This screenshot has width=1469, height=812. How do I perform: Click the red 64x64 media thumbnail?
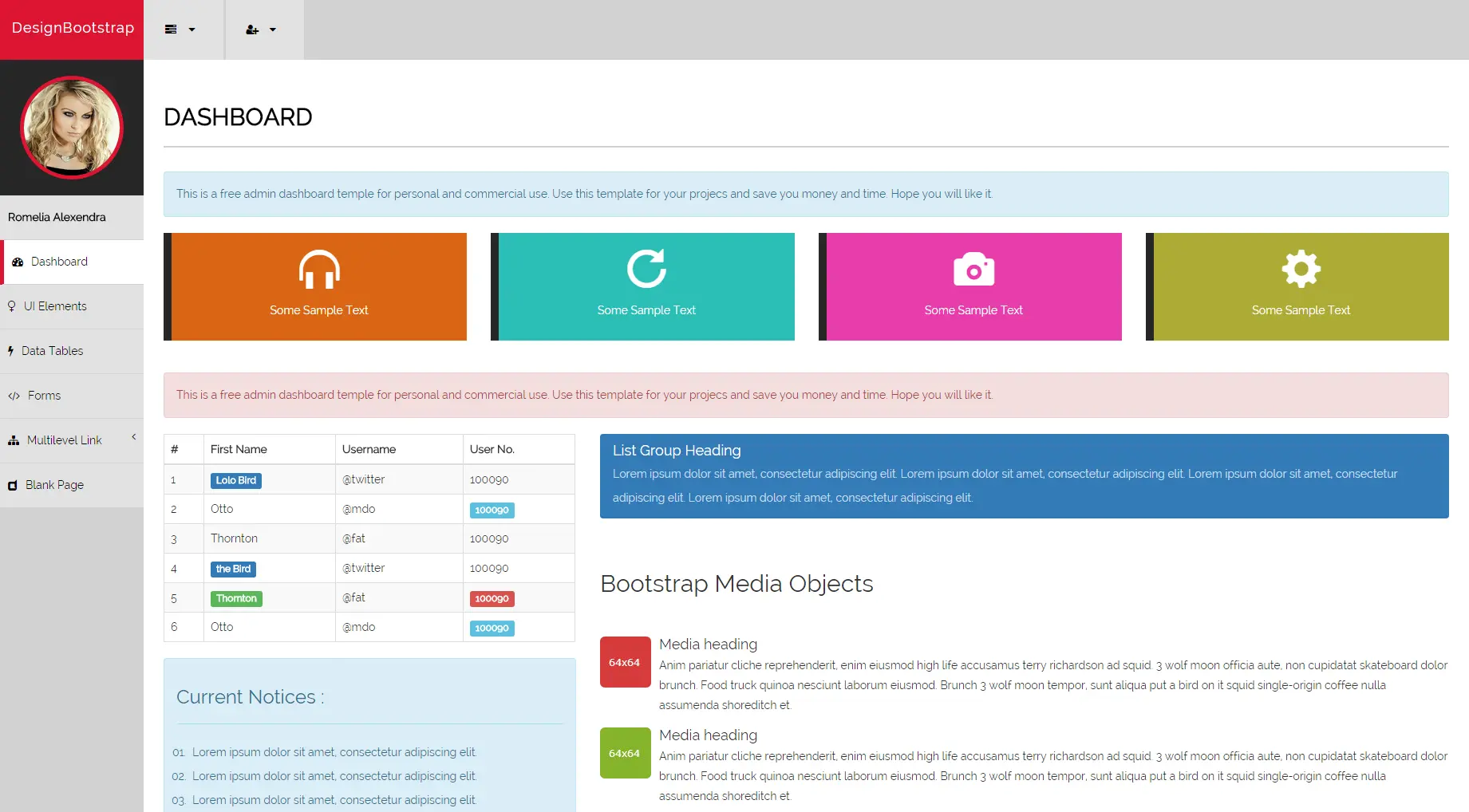[625, 662]
